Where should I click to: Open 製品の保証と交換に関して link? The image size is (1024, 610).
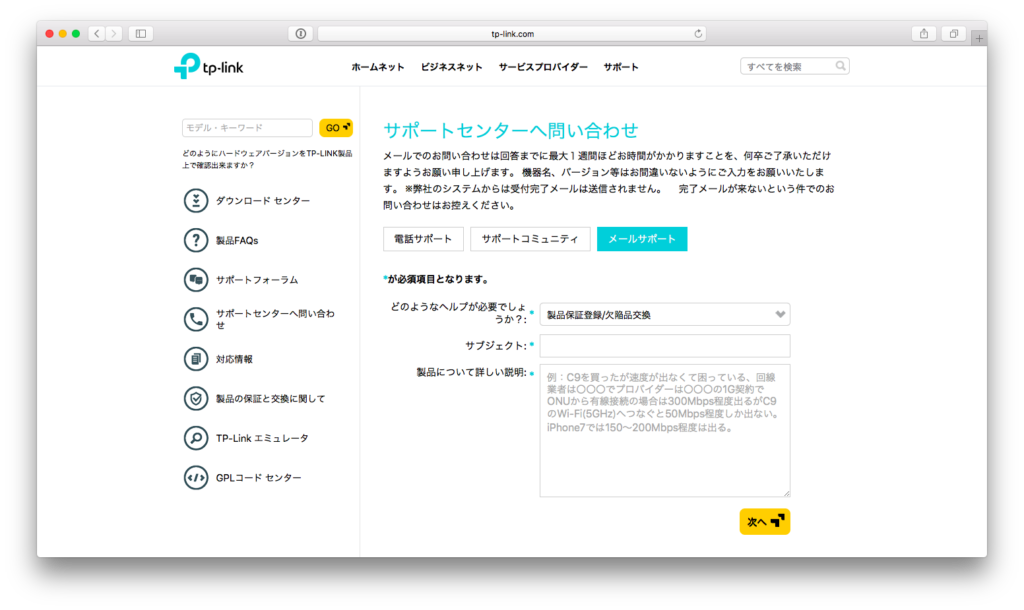point(270,398)
